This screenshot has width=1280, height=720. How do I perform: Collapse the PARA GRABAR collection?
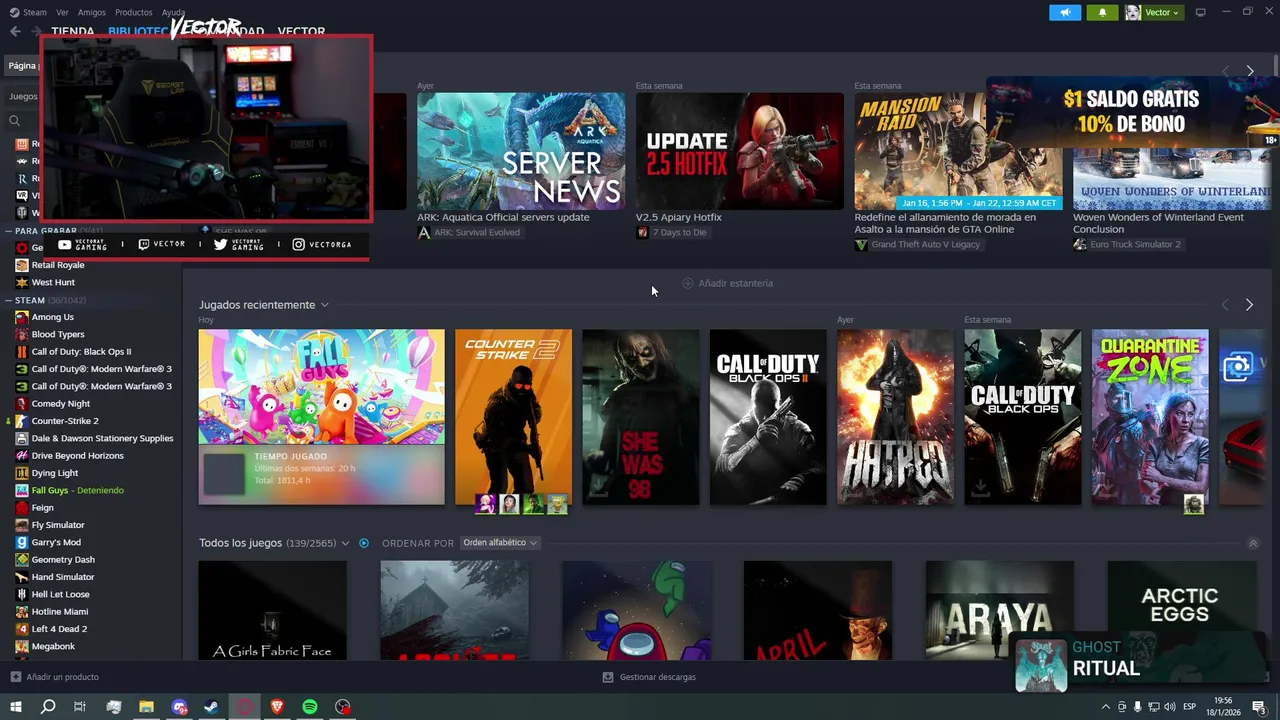coord(9,231)
